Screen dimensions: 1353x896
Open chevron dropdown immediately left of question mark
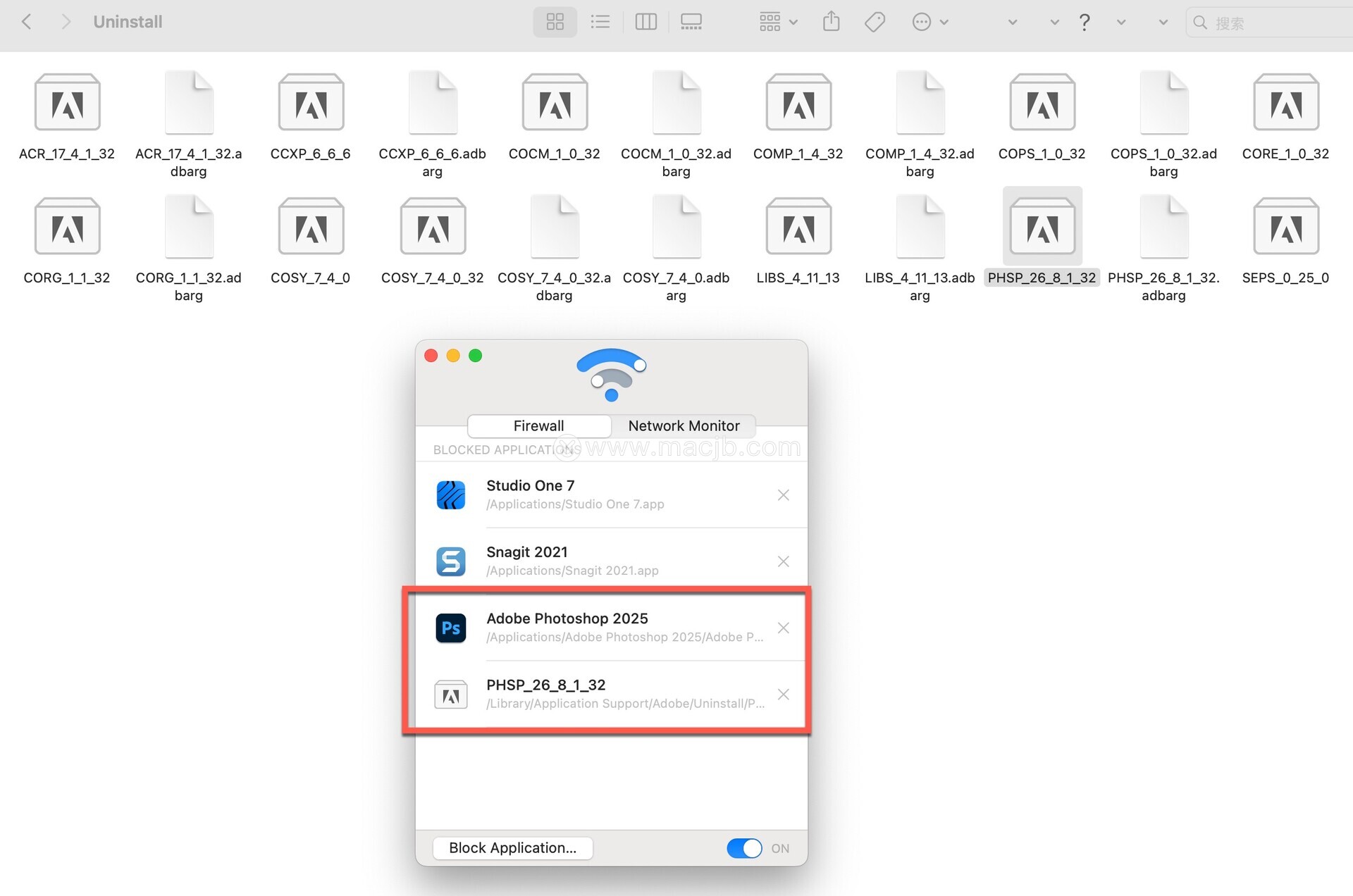1055,22
